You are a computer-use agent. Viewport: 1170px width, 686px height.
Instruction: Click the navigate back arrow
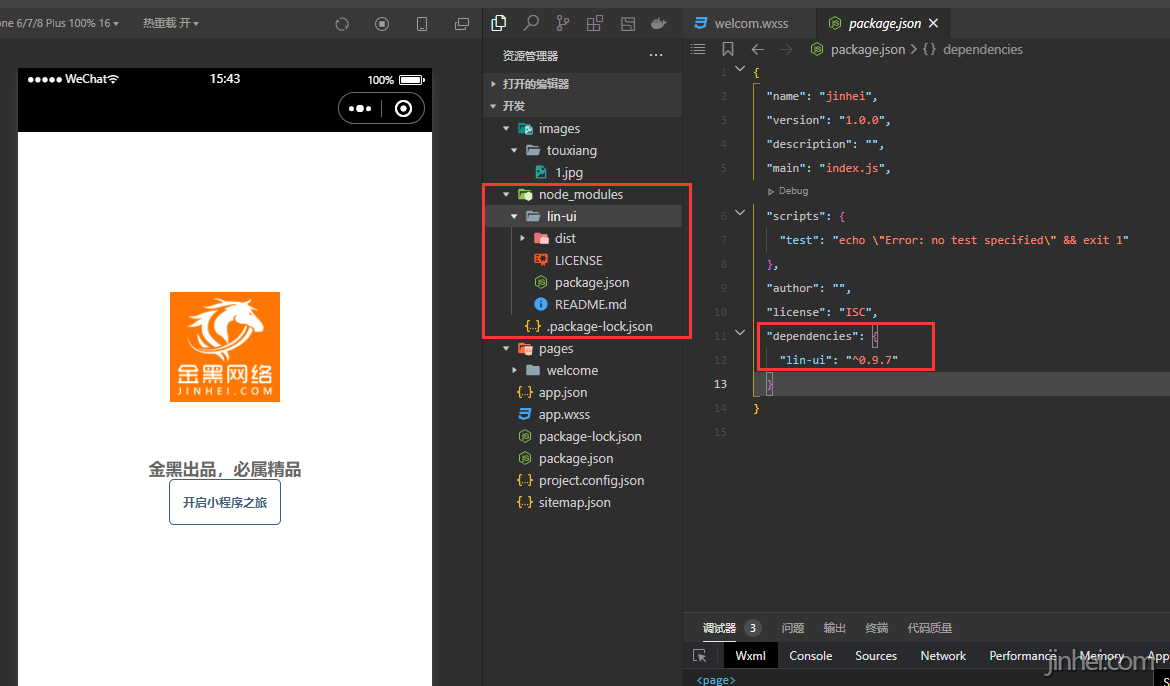pyautogui.click(x=758, y=49)
